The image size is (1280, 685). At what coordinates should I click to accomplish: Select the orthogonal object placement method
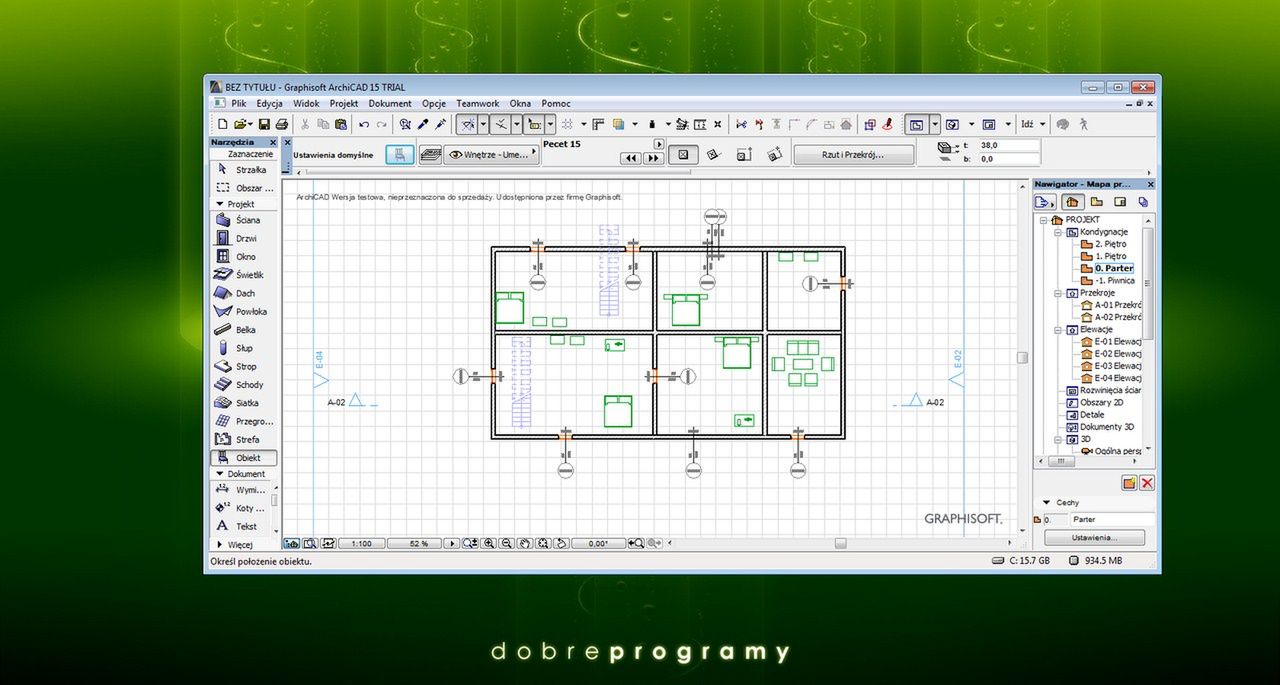tap(683, 155)
